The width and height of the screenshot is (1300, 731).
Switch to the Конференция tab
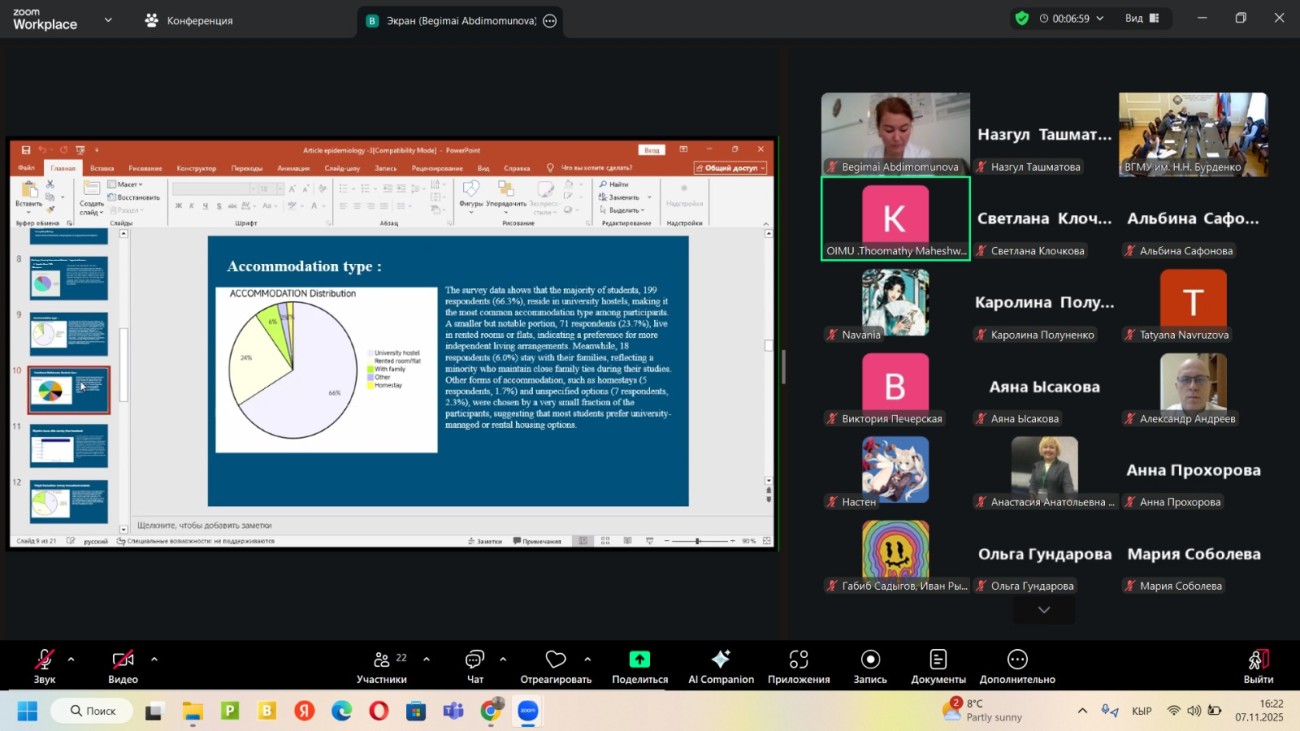coord(189,20)
